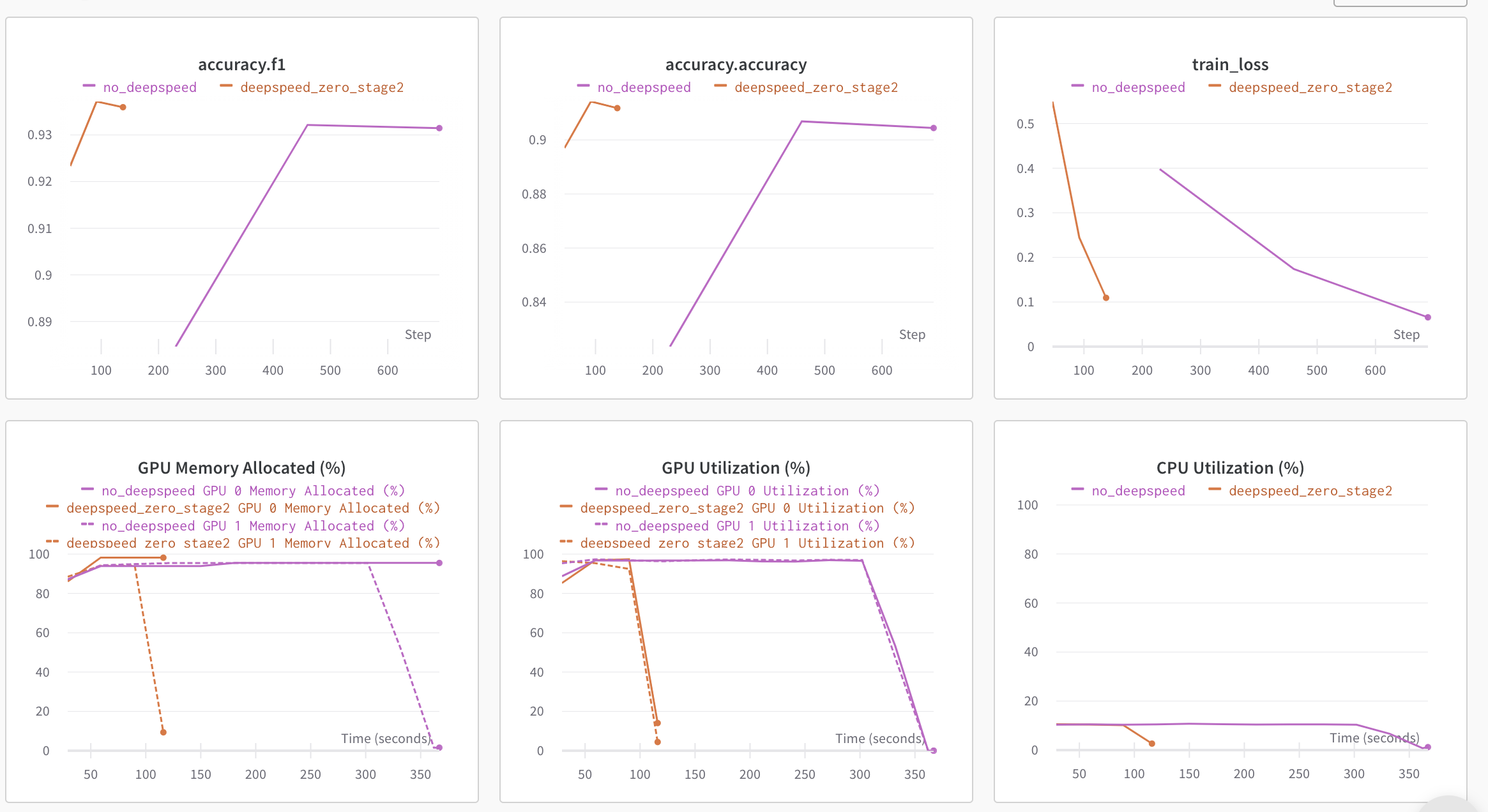
Task: Click the accuracy.f1 chart title
Action: [241, 64]
